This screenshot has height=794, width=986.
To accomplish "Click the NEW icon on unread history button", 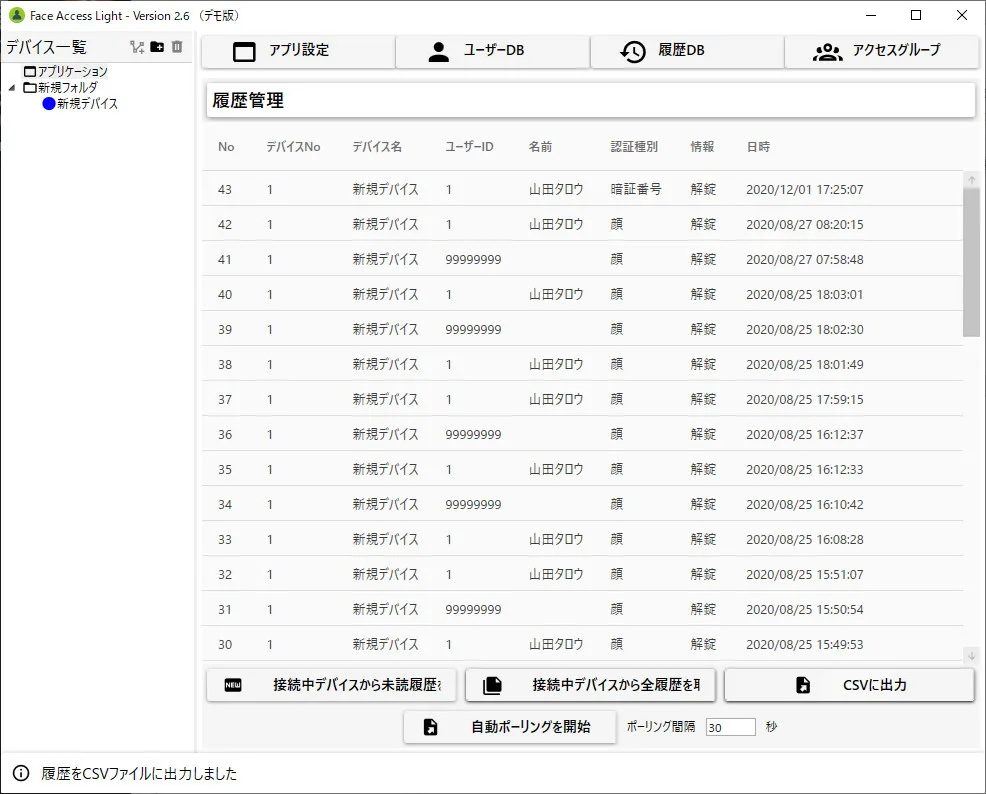I will [233, 685].
